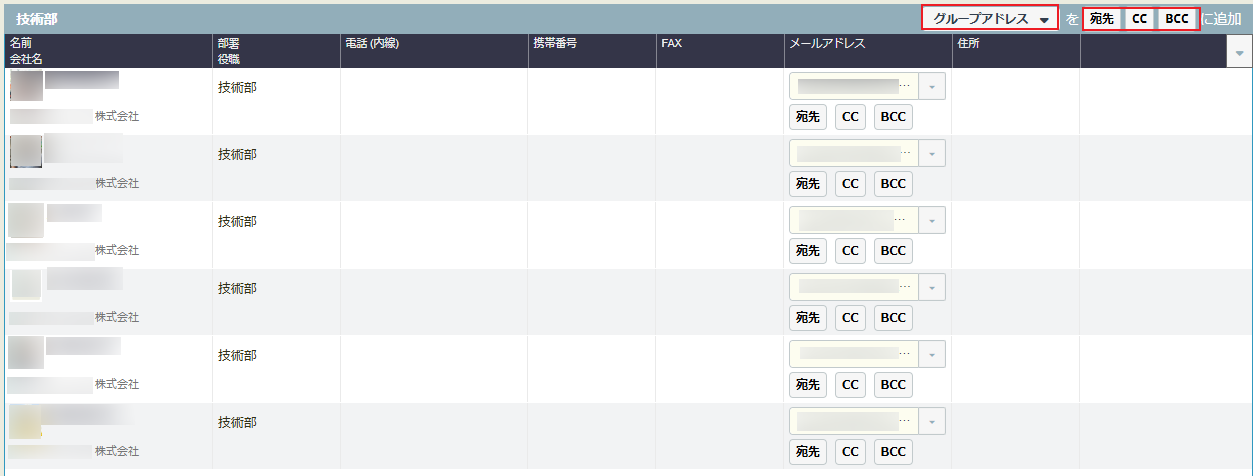The width and height of the screenshot is (1253, 476).
Task: Add group address to CC in header
Action: point(1139,19)
